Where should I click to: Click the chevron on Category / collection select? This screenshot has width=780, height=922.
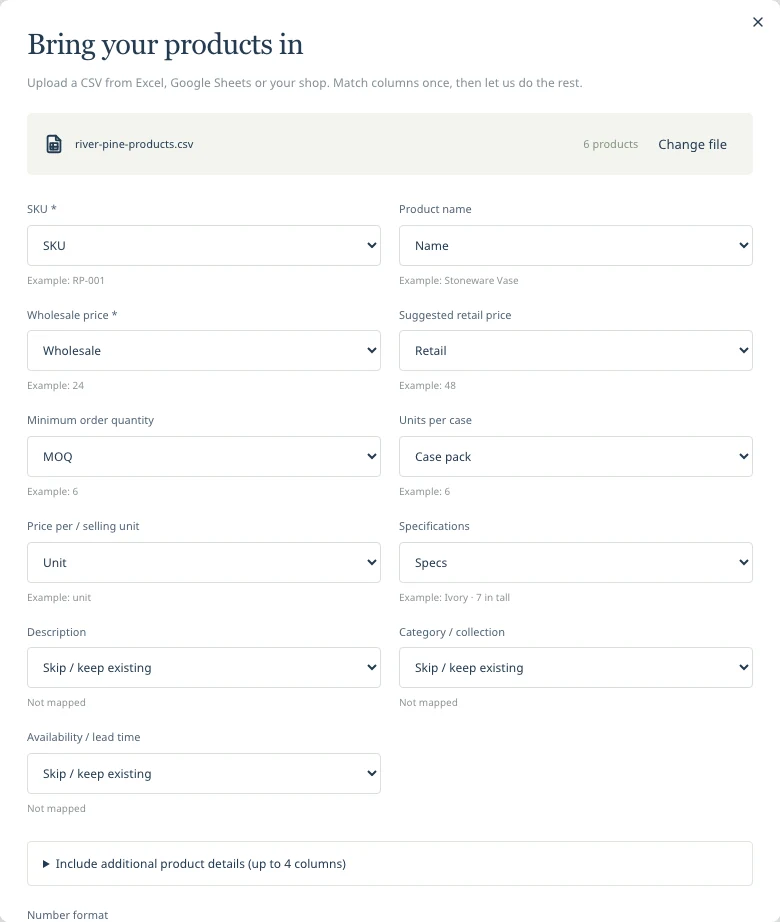pos(744,667)
